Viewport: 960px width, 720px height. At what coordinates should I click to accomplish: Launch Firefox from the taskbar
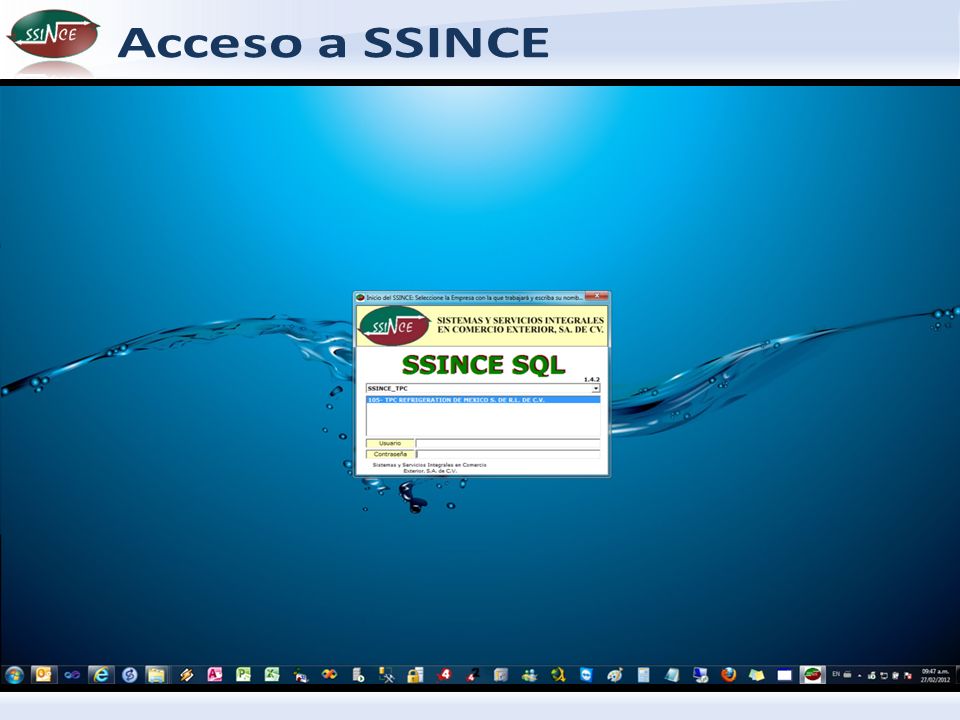[x=728, y=675]
